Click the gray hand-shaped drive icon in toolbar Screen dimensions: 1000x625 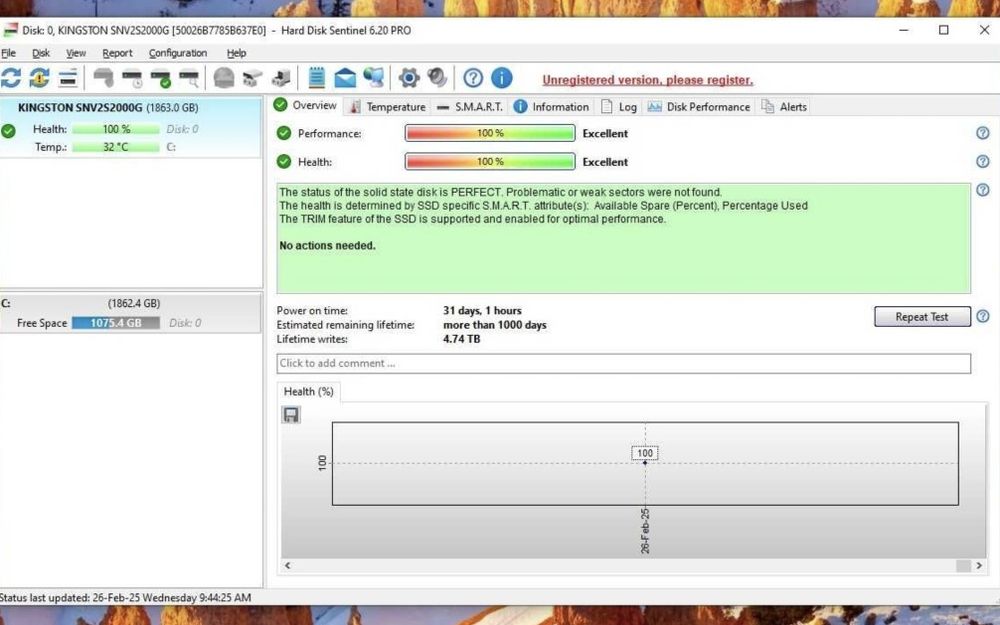(x=103, y=78)
